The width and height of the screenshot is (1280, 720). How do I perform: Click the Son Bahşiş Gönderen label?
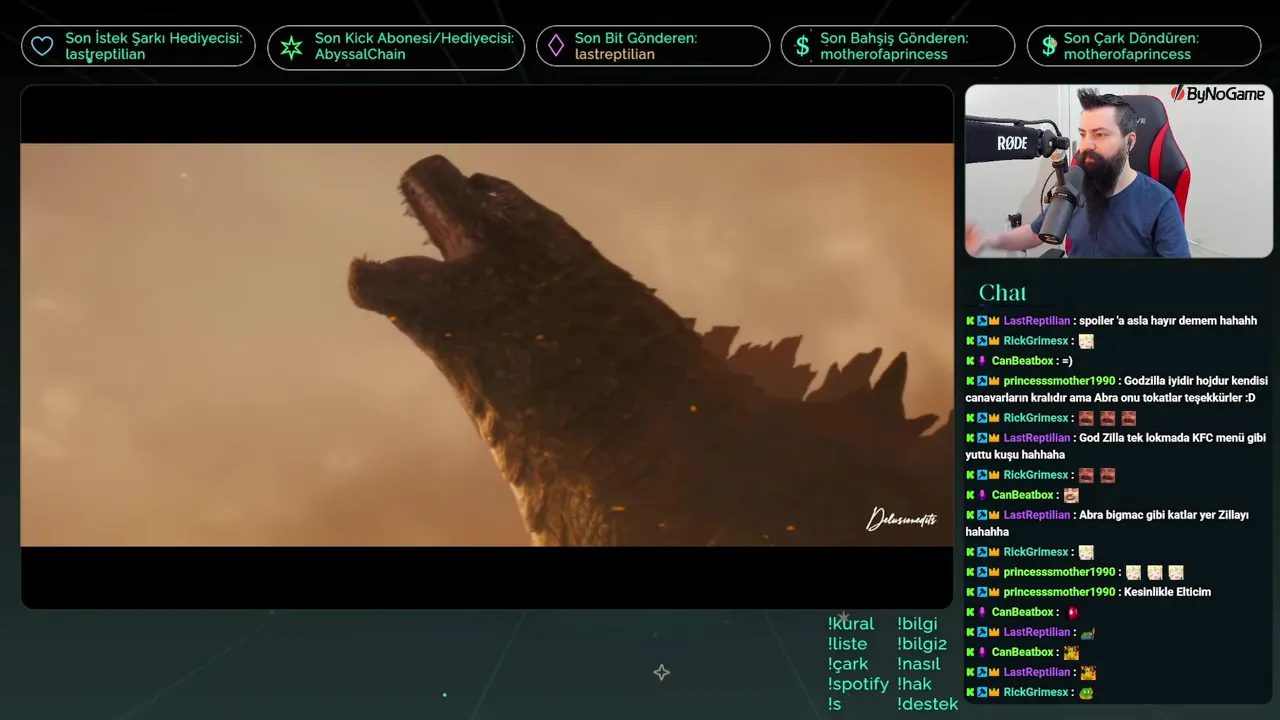coord(894,38)
